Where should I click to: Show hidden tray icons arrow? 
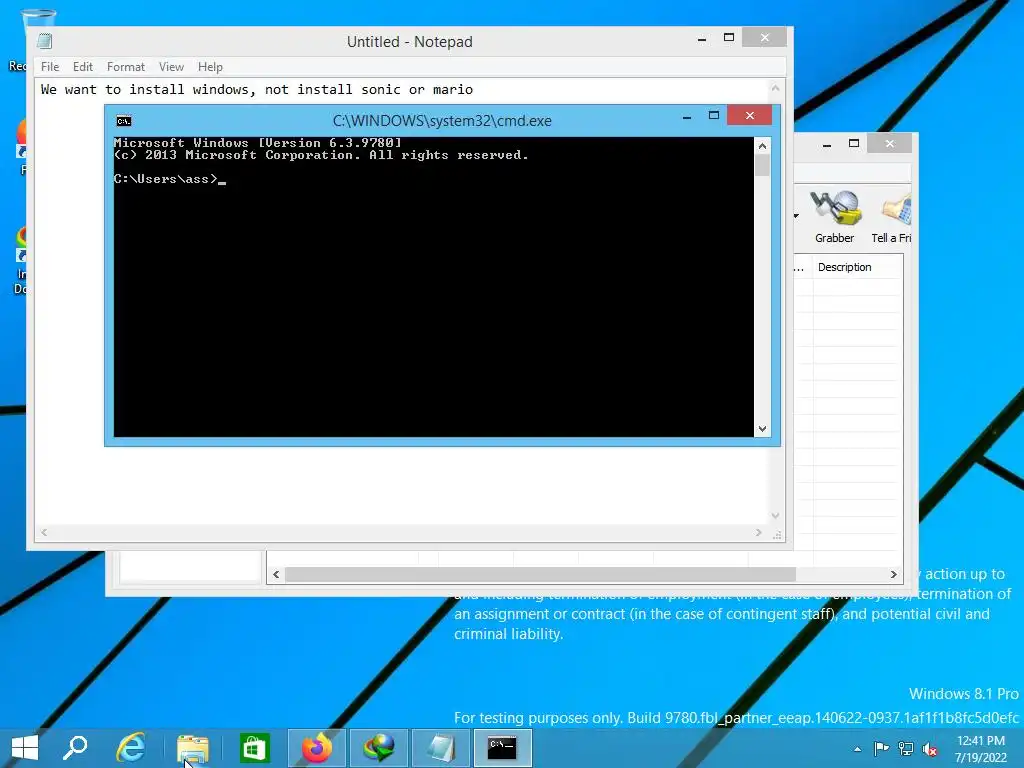point(857,749)
